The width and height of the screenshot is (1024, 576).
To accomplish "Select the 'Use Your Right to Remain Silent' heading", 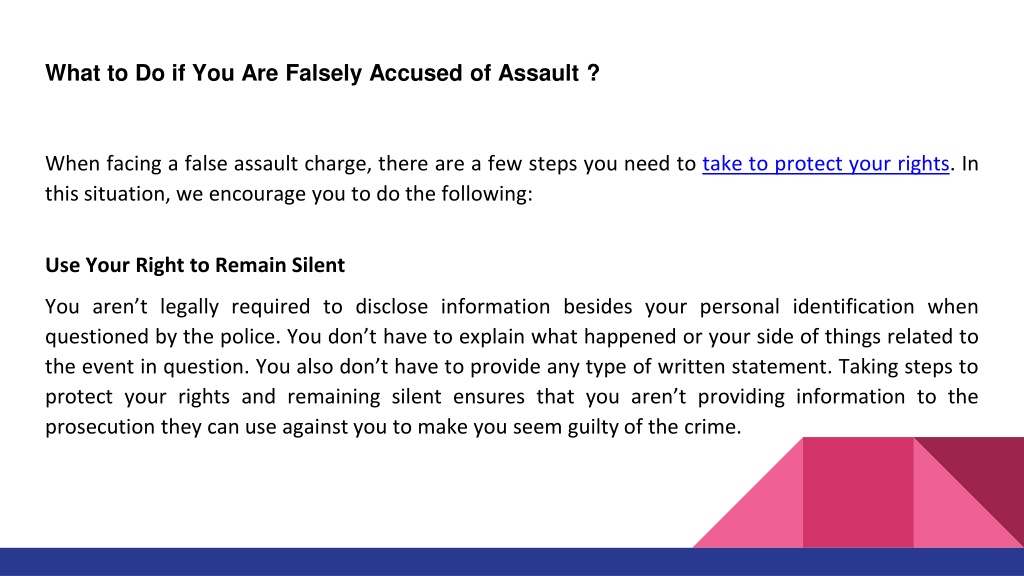I will 195,265.
